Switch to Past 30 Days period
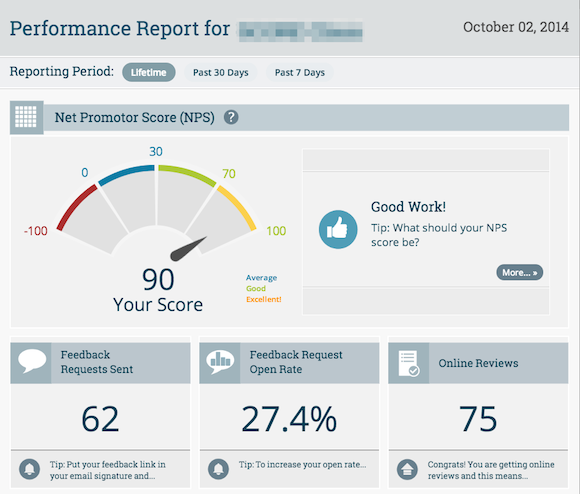Image resolution: width=580 pixels, height=494 pixels. (220, 72)
